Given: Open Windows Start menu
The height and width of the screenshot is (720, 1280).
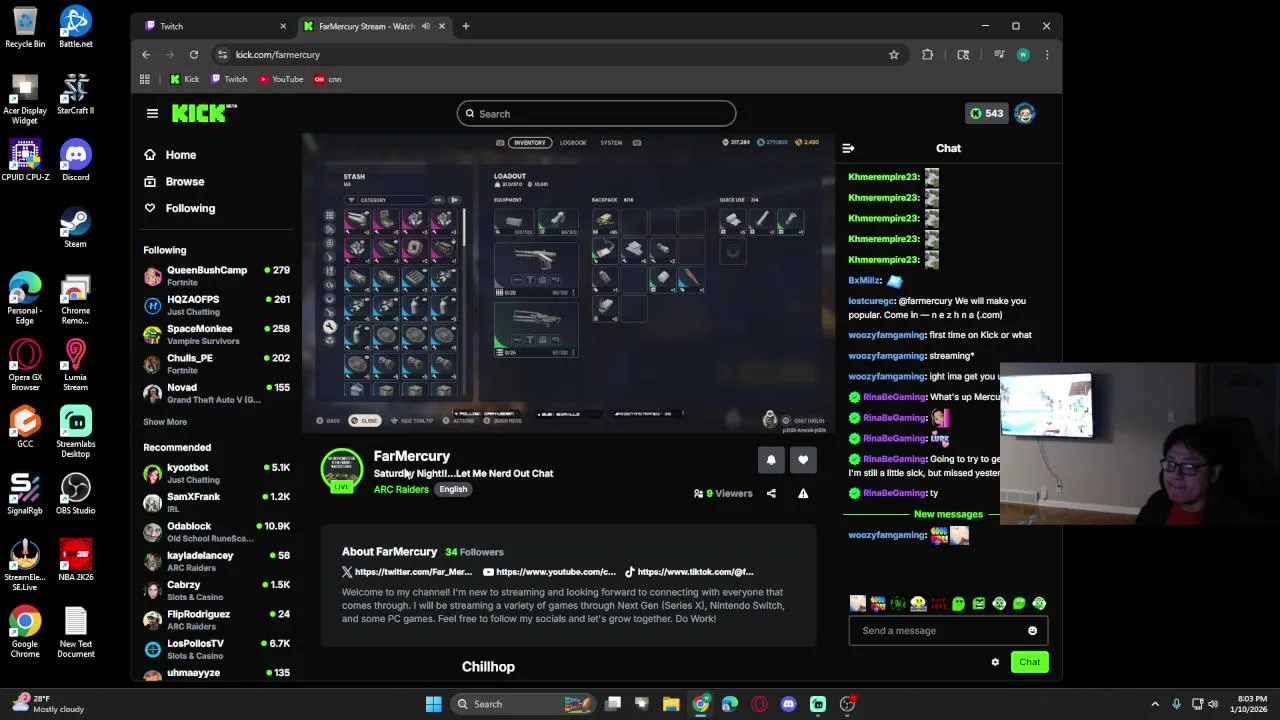Looking at the screenshot, I should pyautogui.click(x=434, y=704).
